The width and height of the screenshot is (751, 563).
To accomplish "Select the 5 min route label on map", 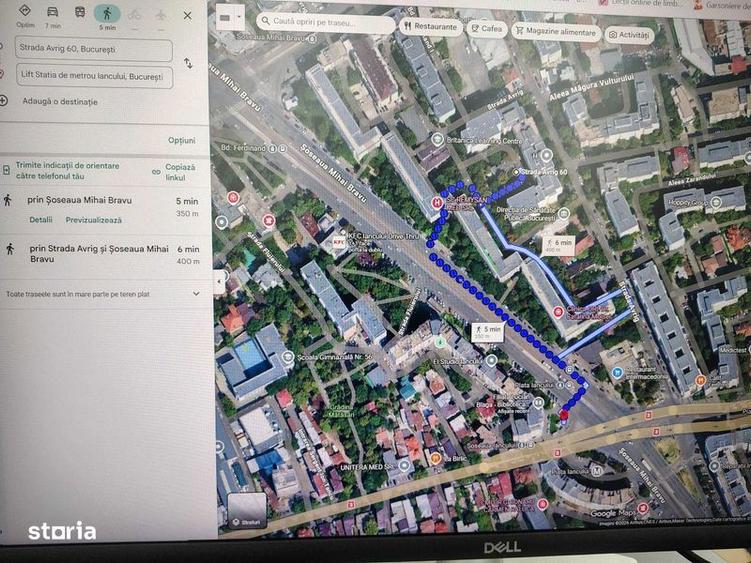I will coord(487,332).
